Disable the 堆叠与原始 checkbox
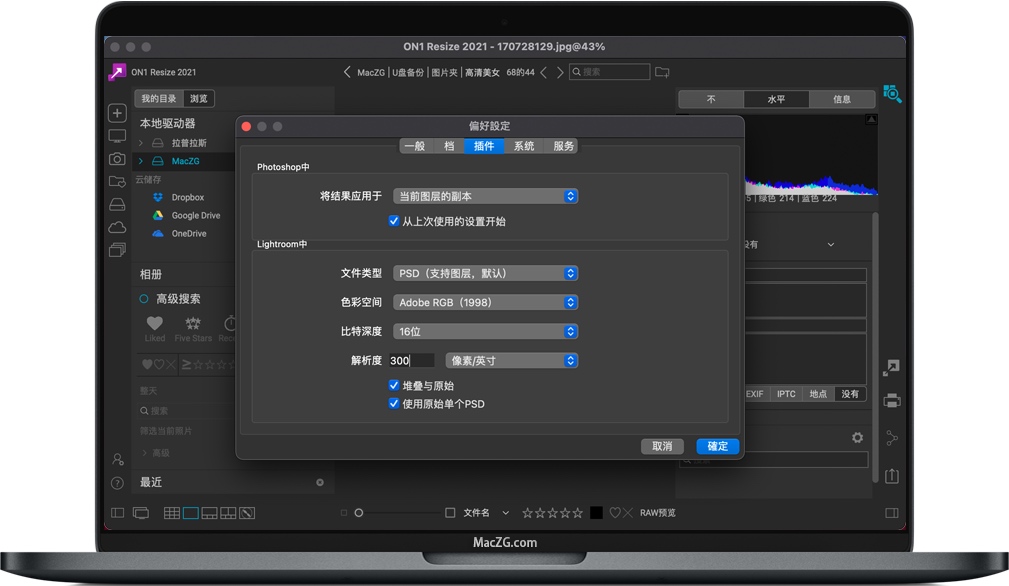Screen dimensions: 1009x586 click(x=394, y=385)
